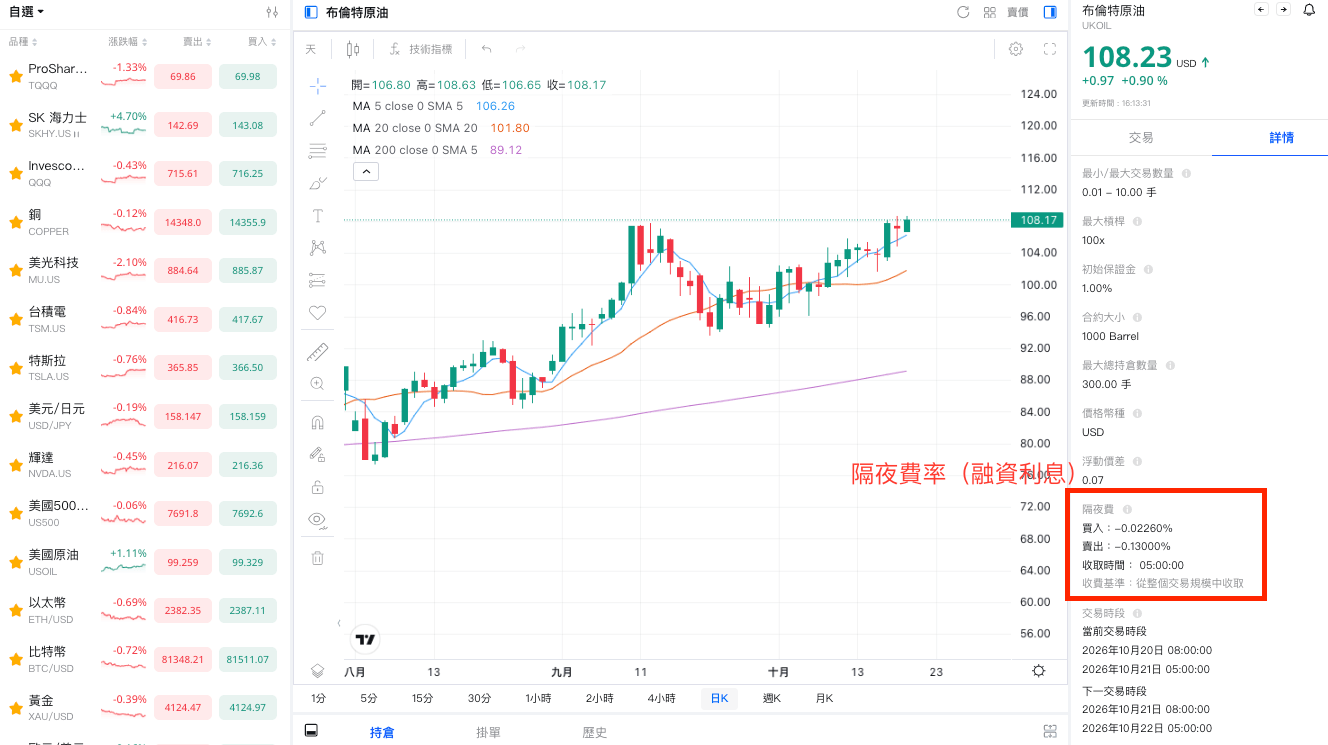Open the notification bell icon
The width and height of the screenshot is (1328, 745).
coord(1309,10)
